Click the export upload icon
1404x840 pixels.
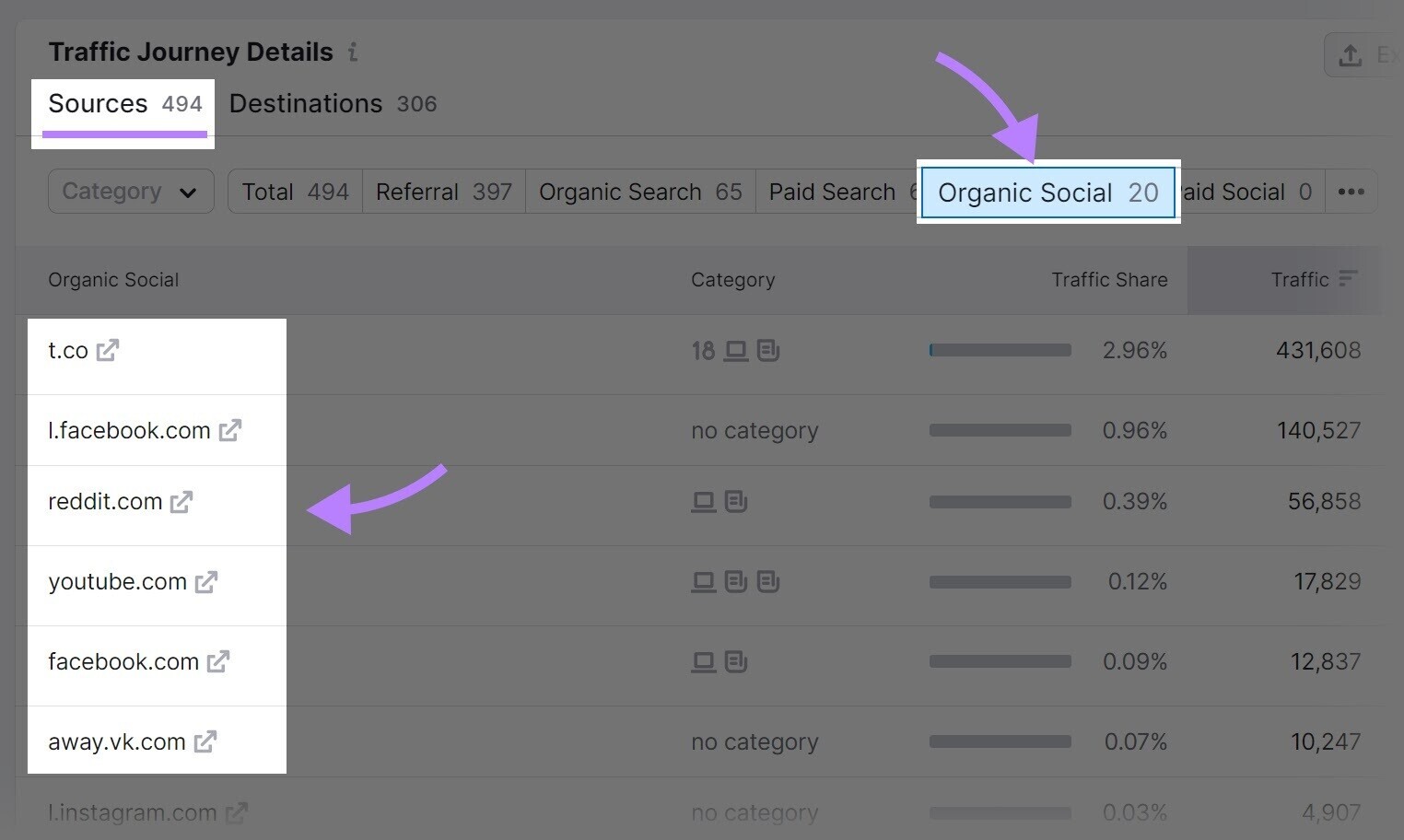pos(1350,55)
